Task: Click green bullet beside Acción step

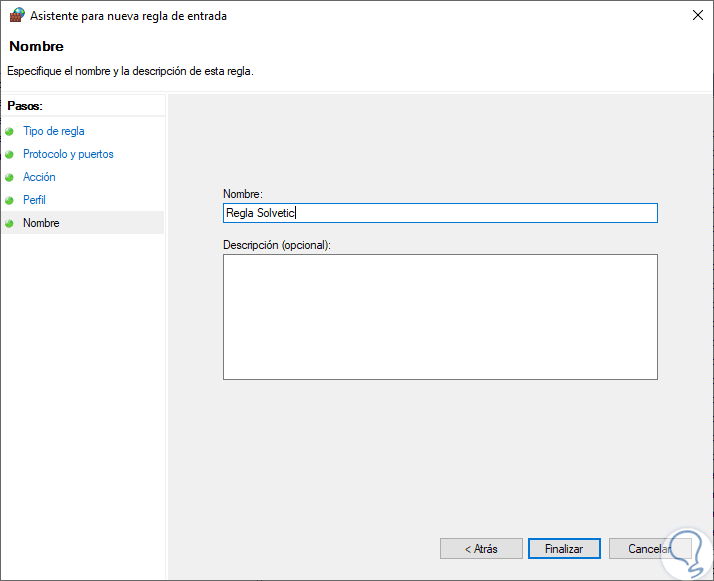Action: coord(11,177)
